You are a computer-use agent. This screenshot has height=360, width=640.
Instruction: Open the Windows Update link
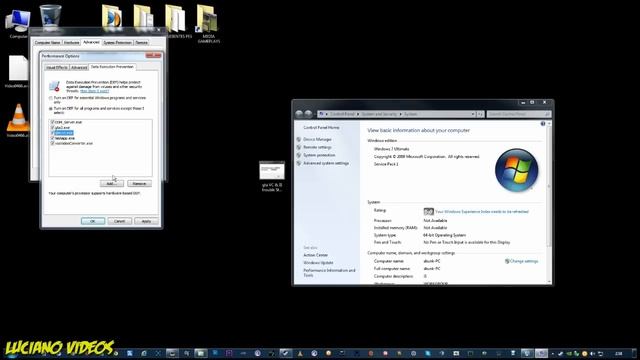coord(318,263)
